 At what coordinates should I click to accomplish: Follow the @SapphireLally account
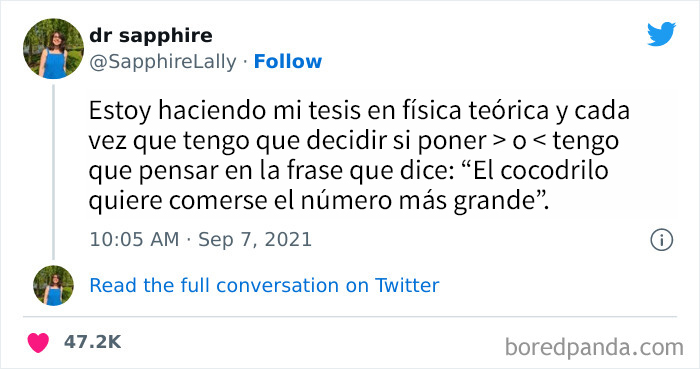[288, 62]
